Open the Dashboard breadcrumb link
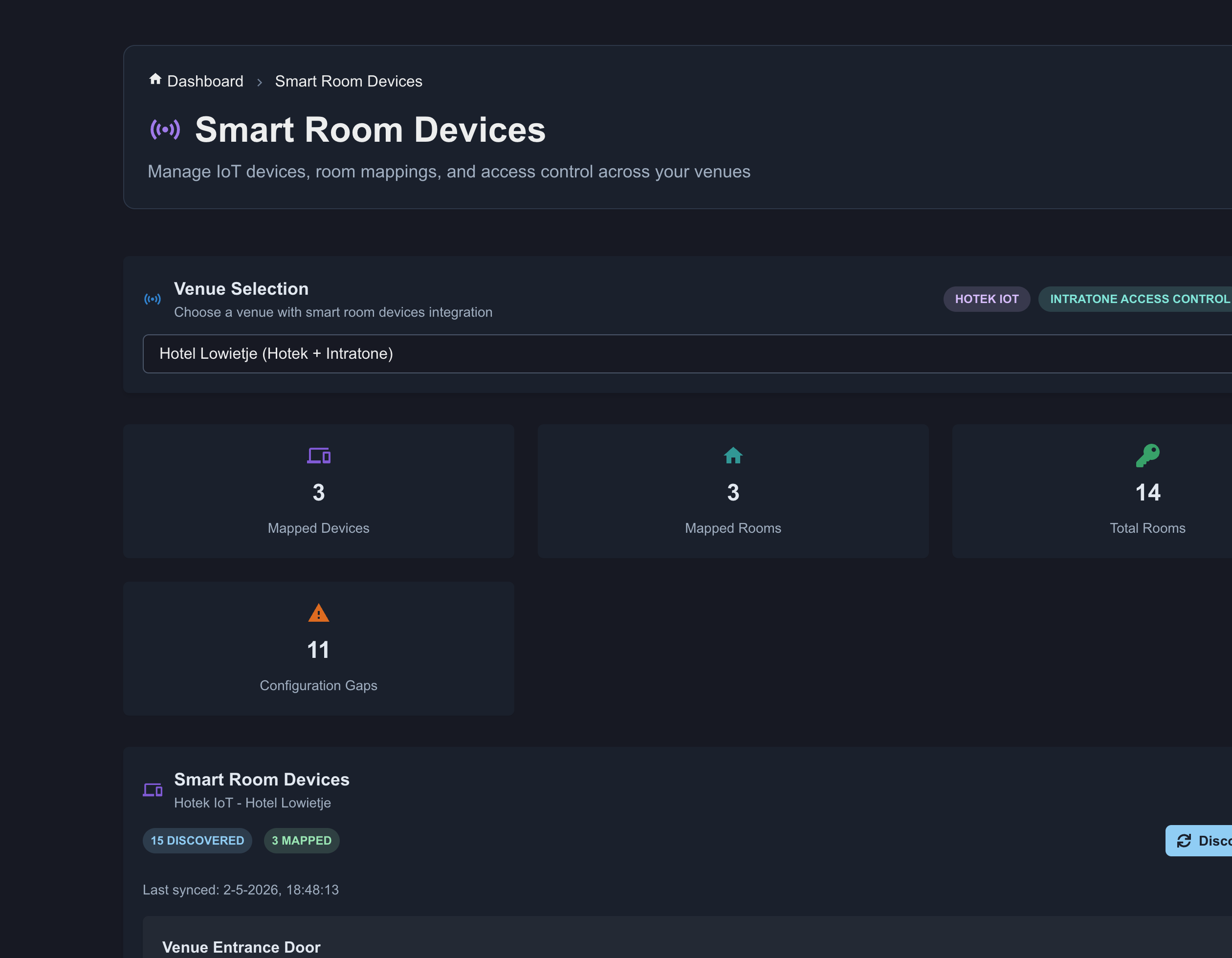 tap(205, 81)
